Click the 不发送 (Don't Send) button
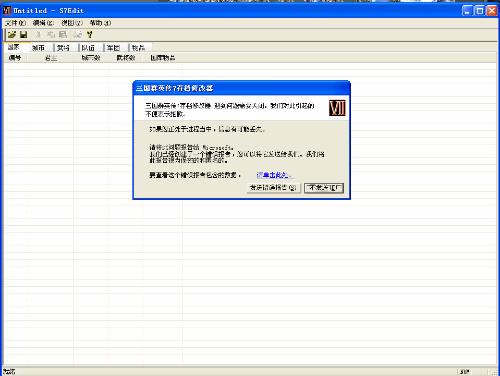500x376 pixels. [x=324, y=188]
